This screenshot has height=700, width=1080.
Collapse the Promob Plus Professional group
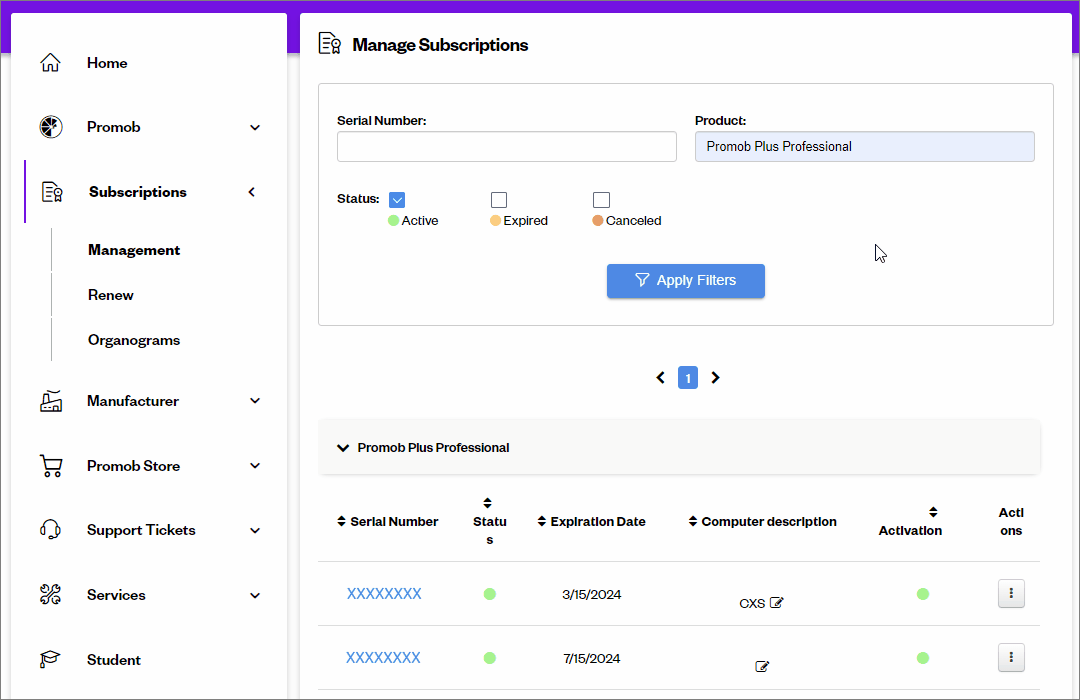pyautogui.click(x=343, y=448)
